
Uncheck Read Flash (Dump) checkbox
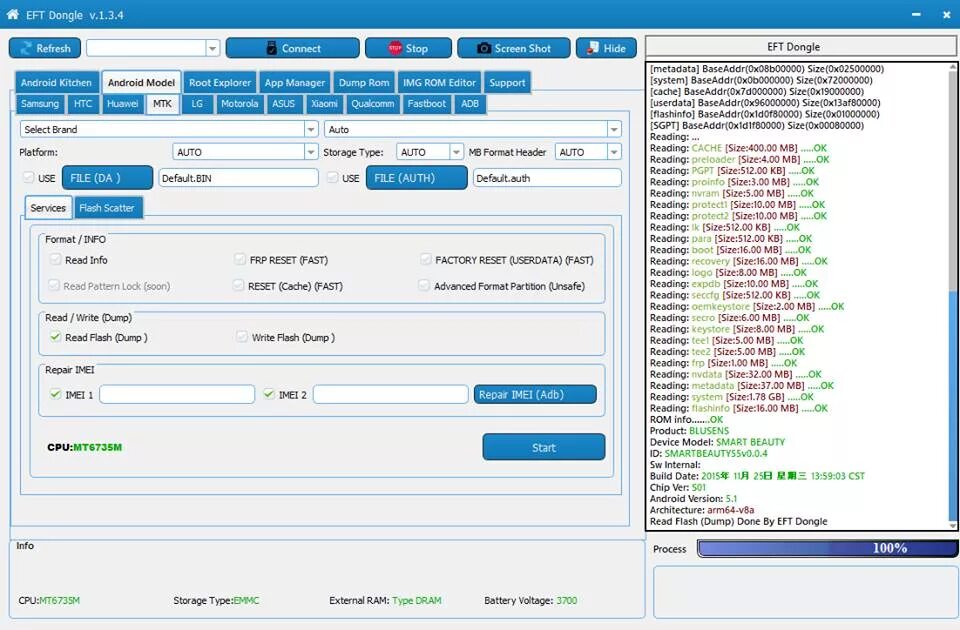(x=56, y=337)
